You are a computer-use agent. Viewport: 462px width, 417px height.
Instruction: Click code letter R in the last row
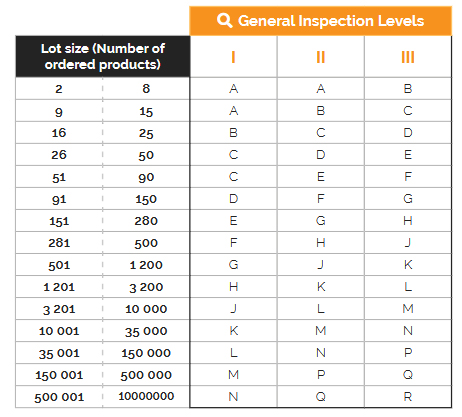coord(408,397)
